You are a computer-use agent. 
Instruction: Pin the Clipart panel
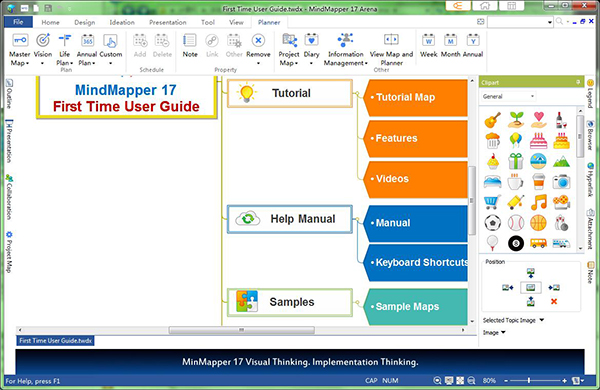[578, 82]
